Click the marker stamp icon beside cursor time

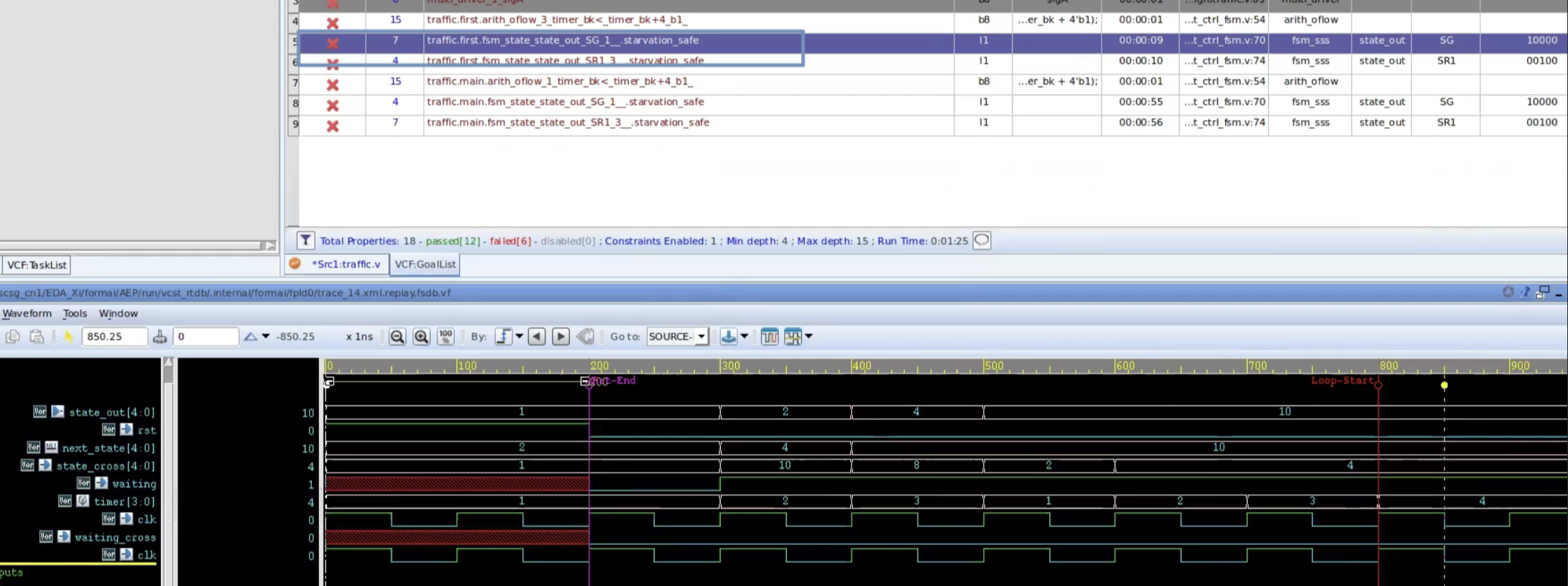(160, 336)
